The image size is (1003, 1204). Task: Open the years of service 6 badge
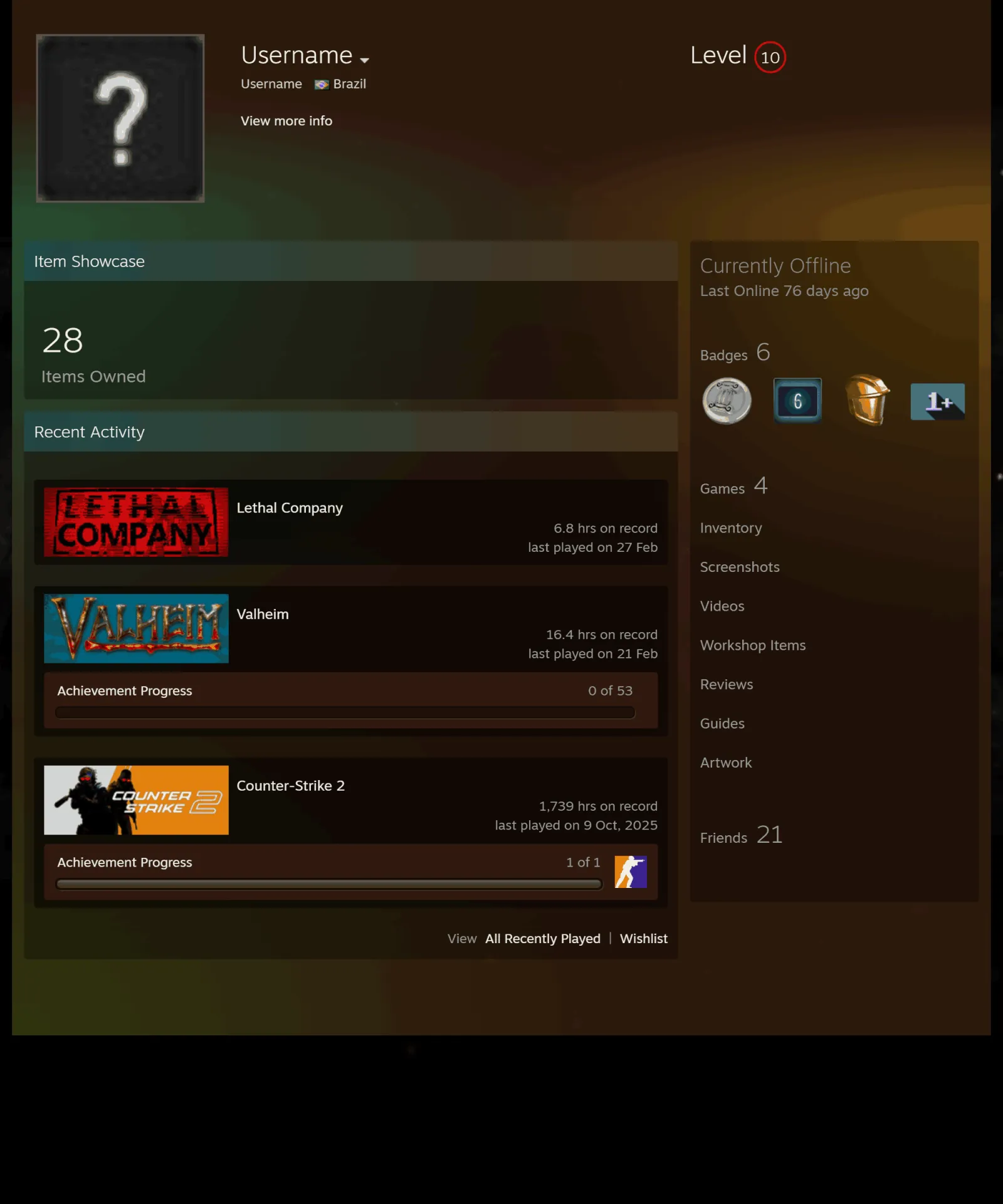797,401
